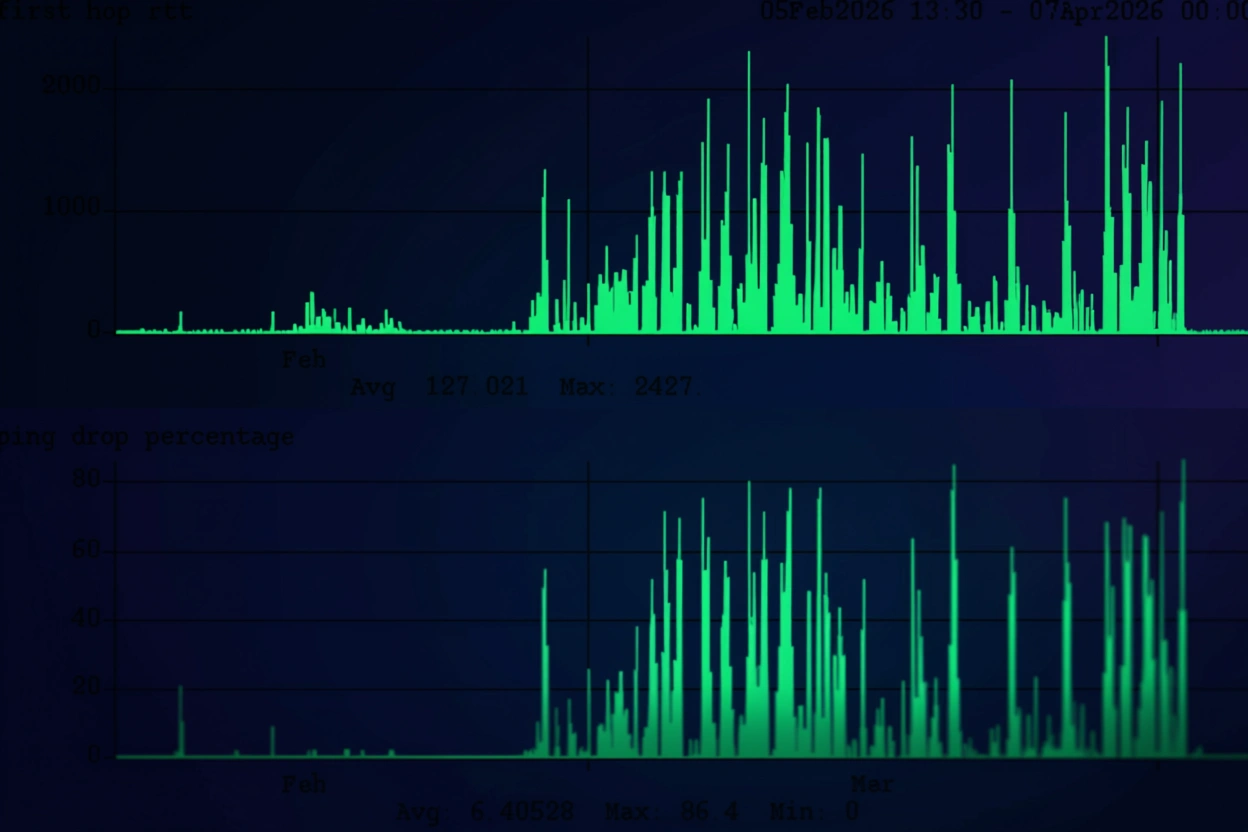1248x832 pixels.
Task: Click the "first hop rtt" chart title
Action: pos(95,12)
